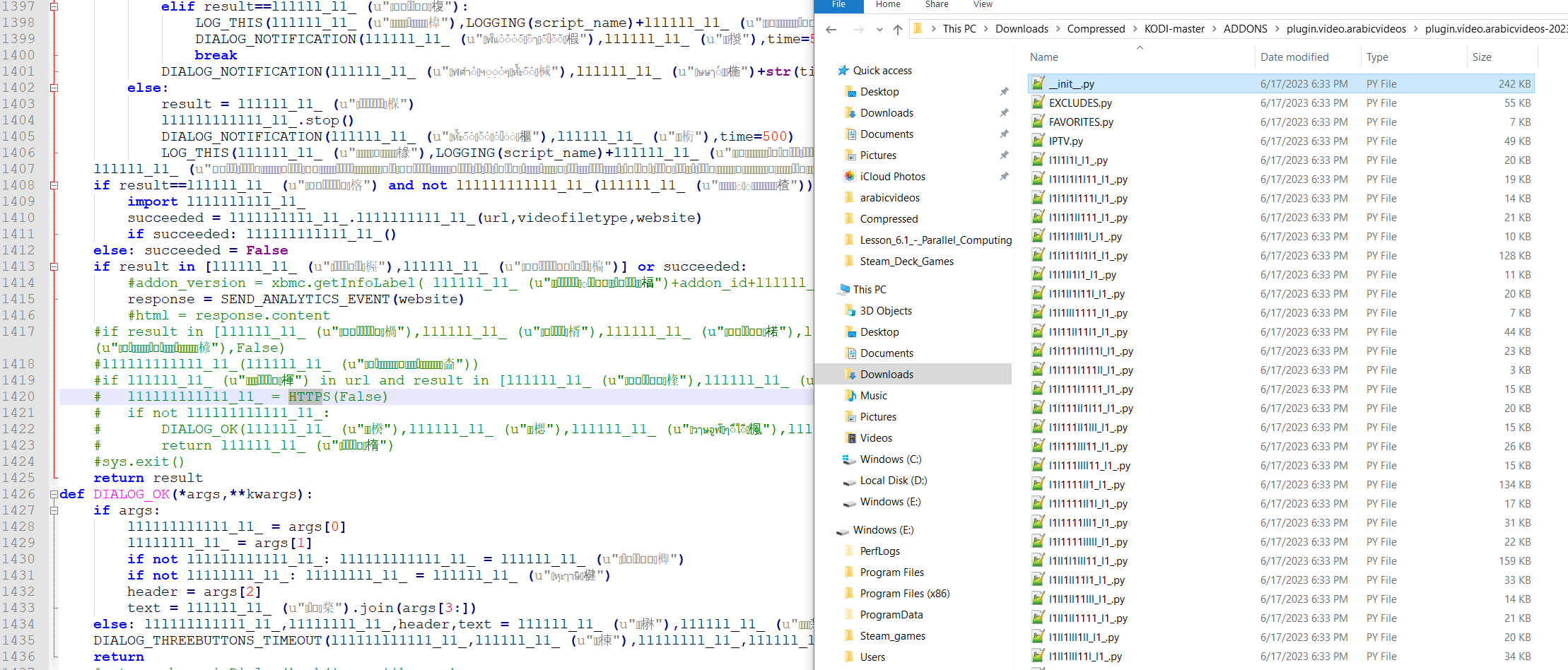
Task: Open the Share ribbon tab
Action: 937,5
